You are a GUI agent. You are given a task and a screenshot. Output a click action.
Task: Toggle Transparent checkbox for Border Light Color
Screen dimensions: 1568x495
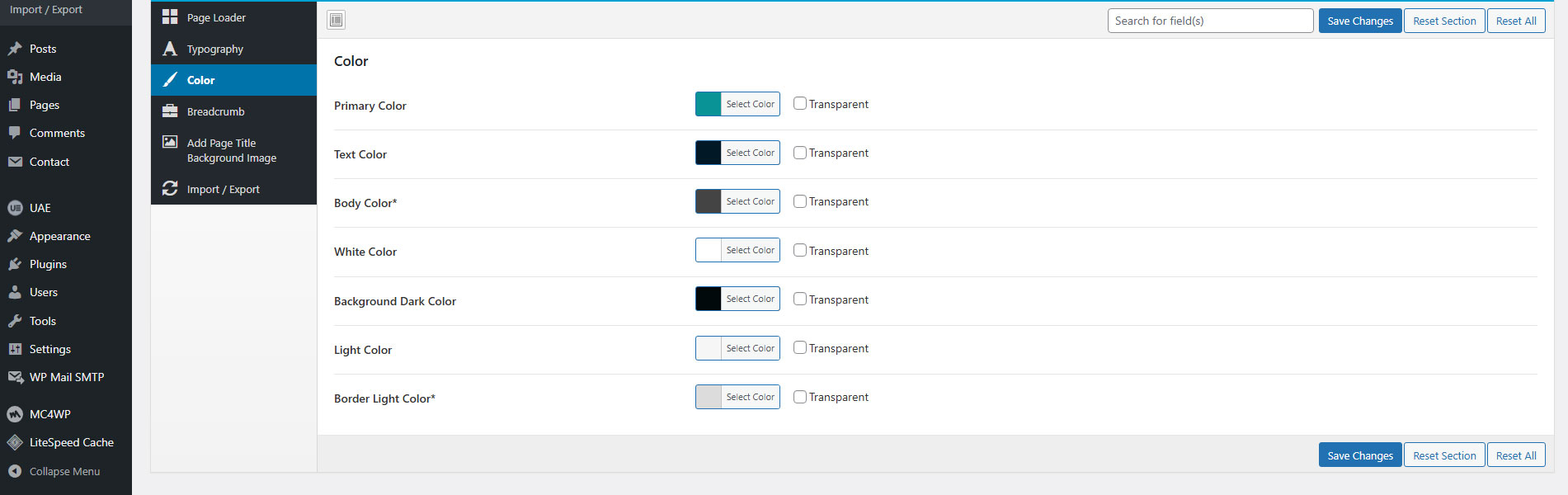[x=800, y=397]
